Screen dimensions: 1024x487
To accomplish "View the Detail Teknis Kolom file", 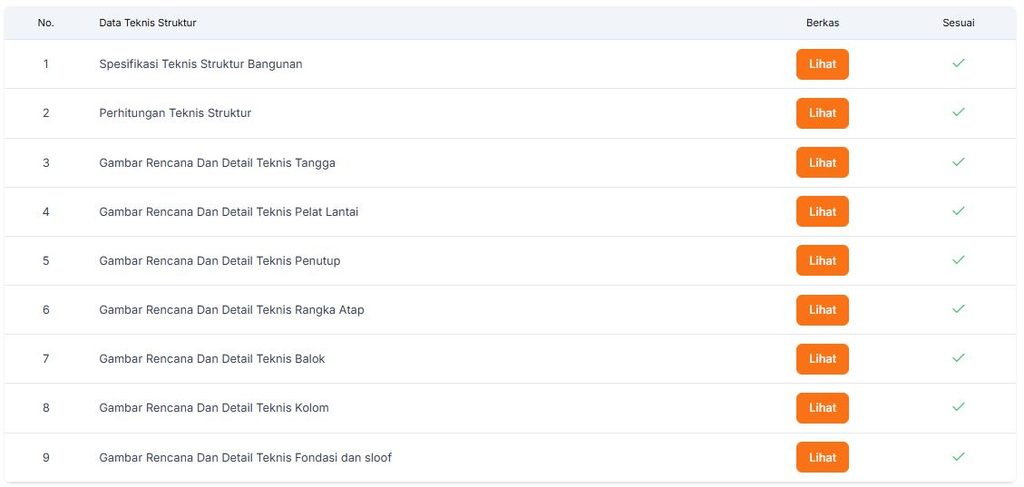I will point(822,407).
